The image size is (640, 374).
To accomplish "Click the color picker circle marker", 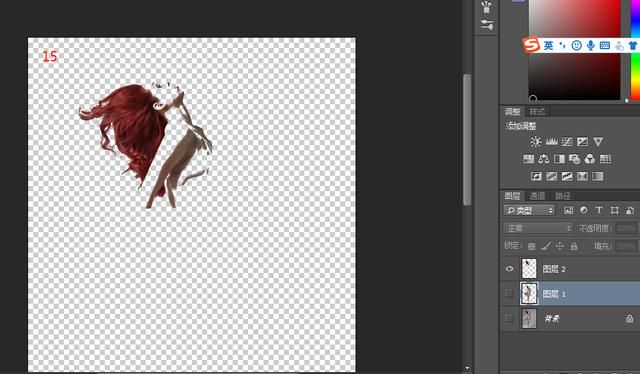I will [533, 98].
